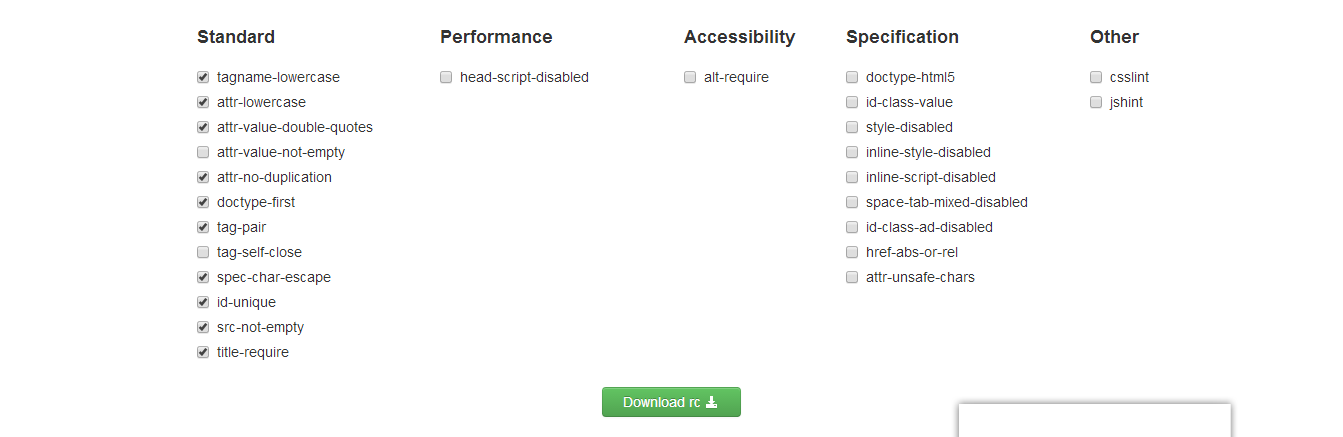Image resolution: width=1343 pixels, height=437 pixels.
Task: Toggle the attr-no-duplication checkbox
Action: [203, 177]
